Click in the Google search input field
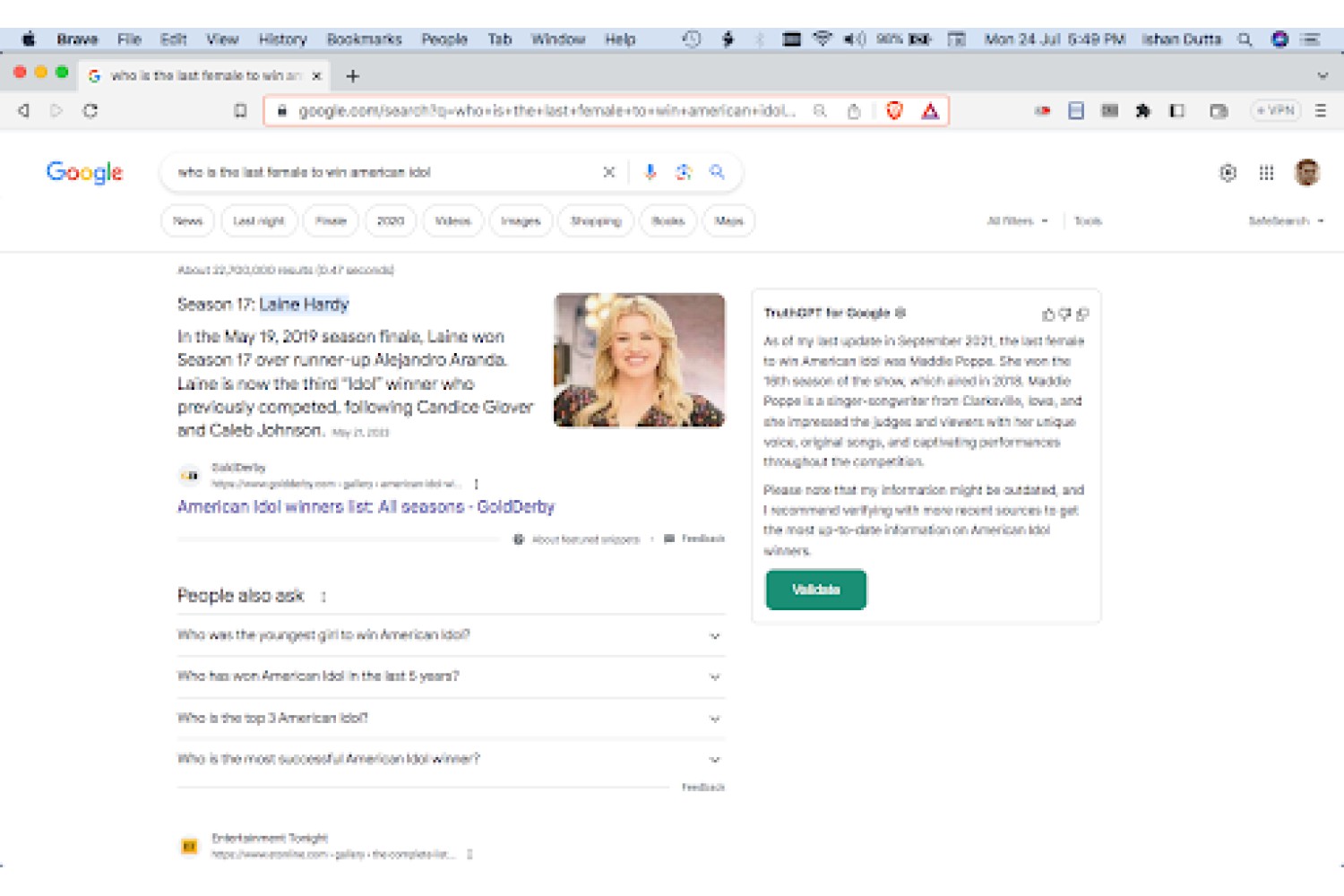Image resolution: width=1344 pixels, height=896 pixels. tap(385, 172)
